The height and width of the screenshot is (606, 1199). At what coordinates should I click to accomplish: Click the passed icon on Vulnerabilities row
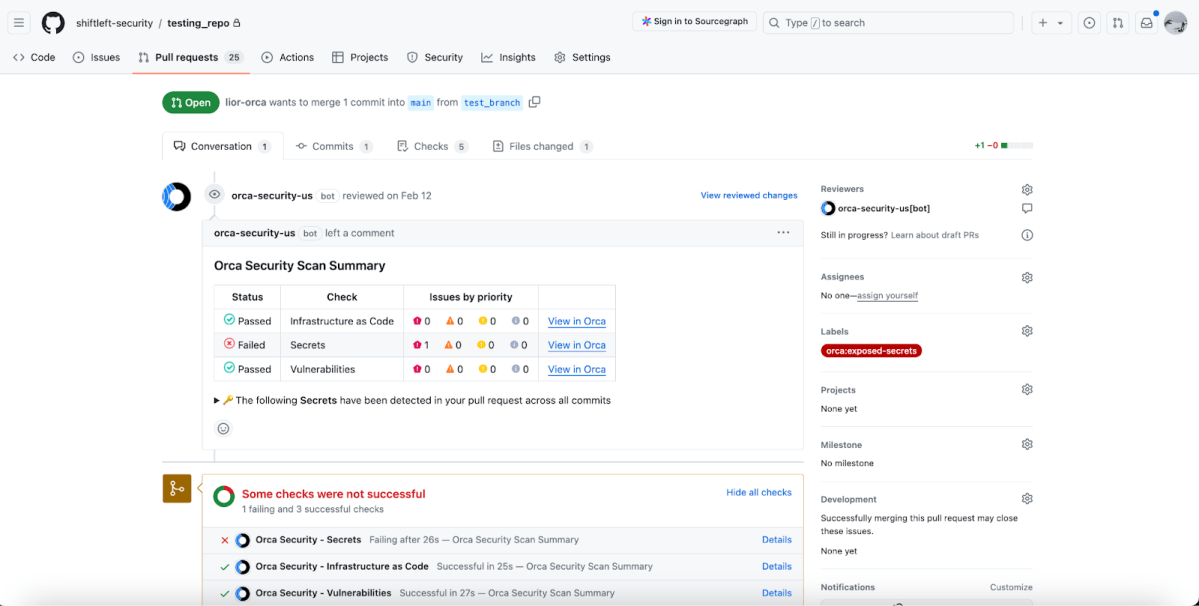pos(229,368)
